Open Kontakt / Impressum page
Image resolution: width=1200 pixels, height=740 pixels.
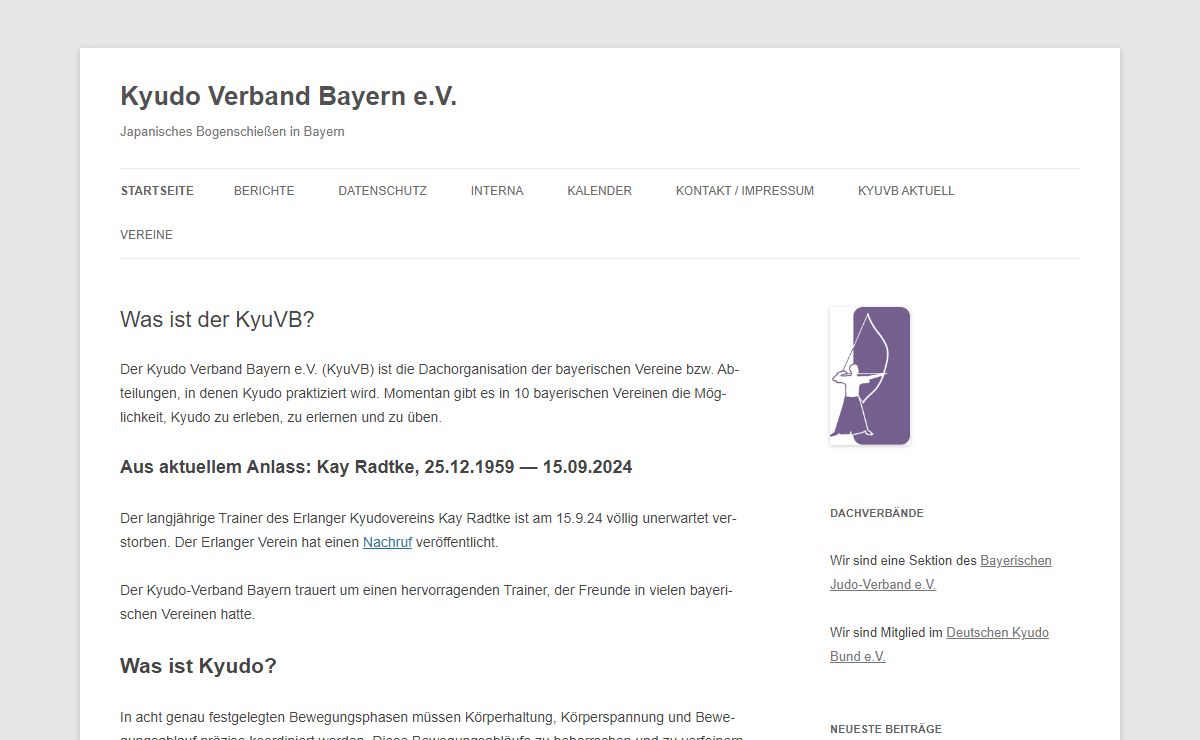745,191
